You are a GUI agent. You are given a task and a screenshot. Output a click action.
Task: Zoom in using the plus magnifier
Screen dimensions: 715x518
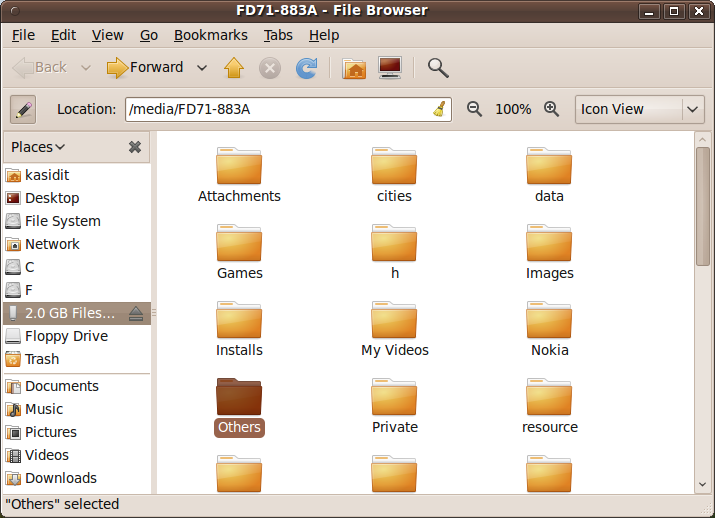pyautogui.click(x=551, y=109)
